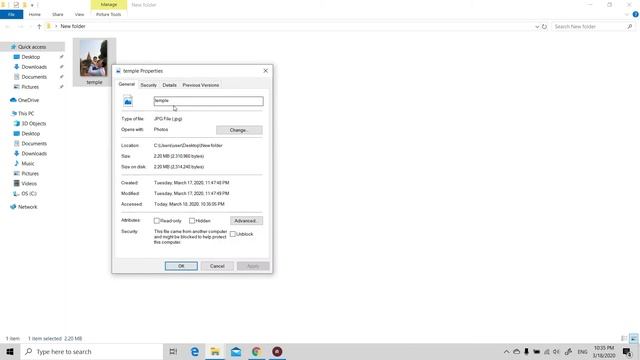Select Desktop under Quick access

pyautogui.click(x=31, y=57)
